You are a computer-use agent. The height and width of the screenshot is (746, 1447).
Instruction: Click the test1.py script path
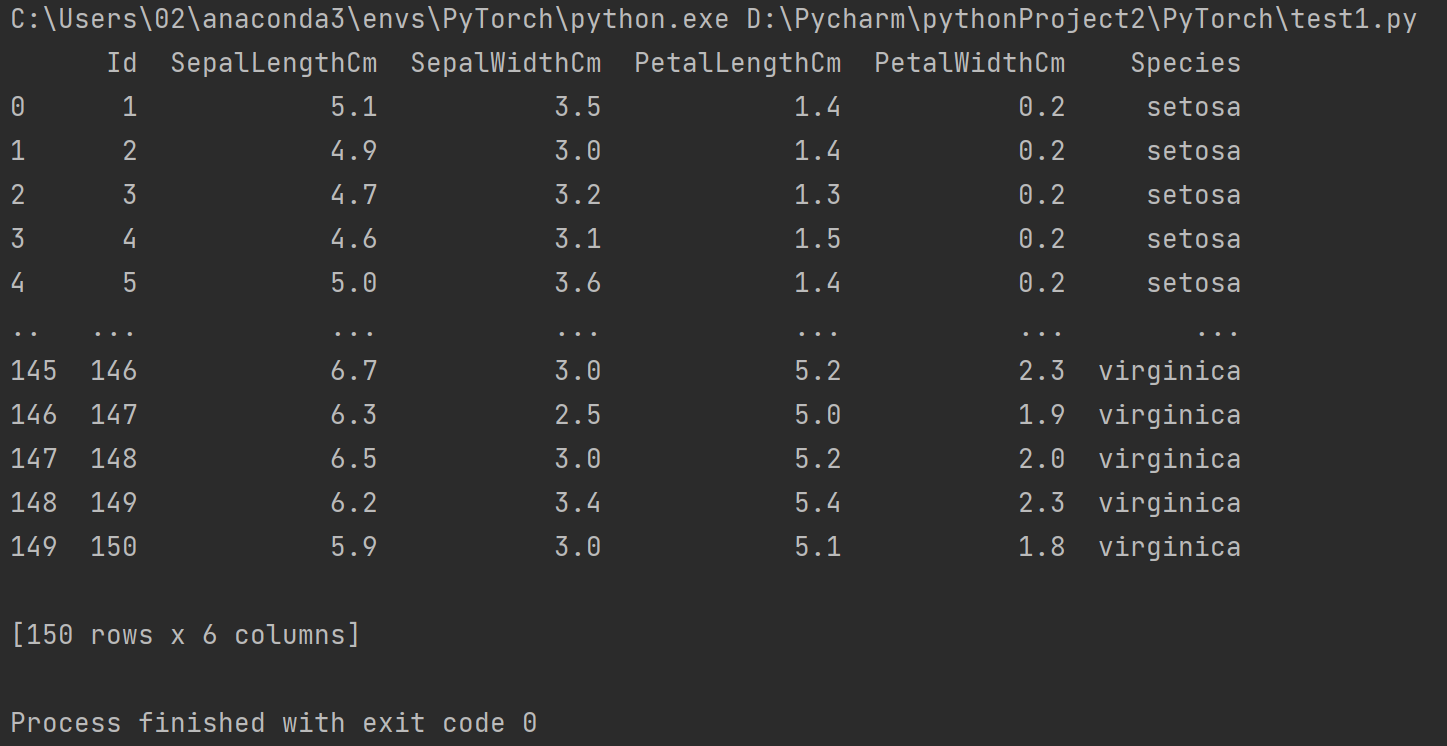point(1081,20)
